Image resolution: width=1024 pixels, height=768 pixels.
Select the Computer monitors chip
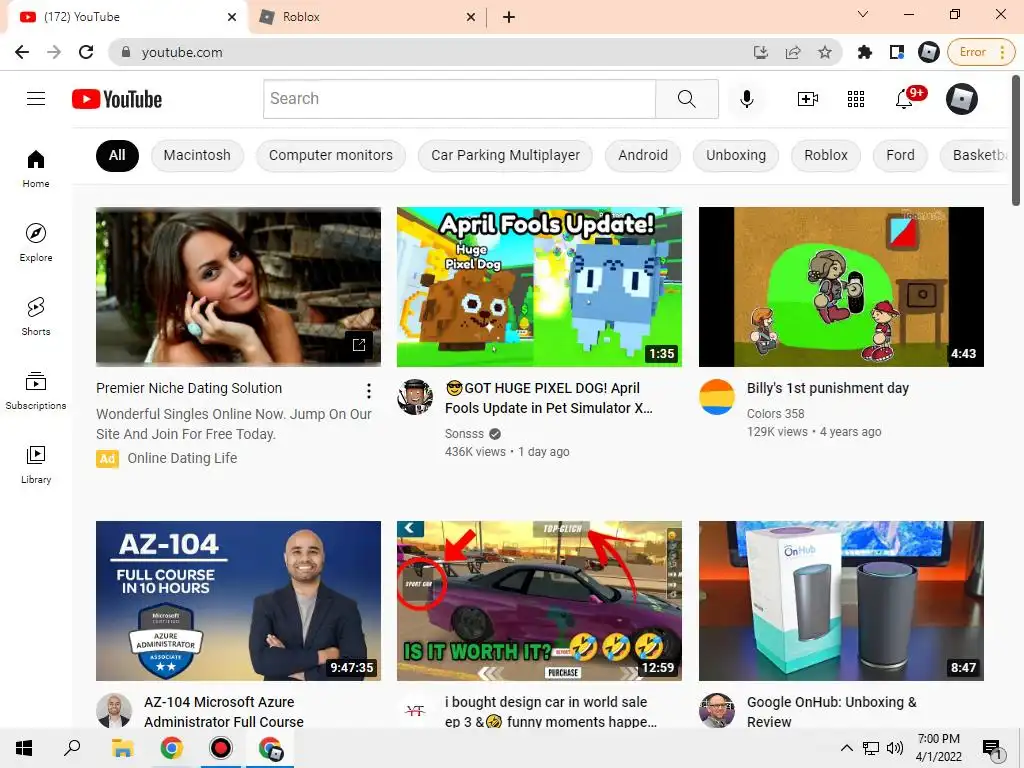(x=330, y=155)
